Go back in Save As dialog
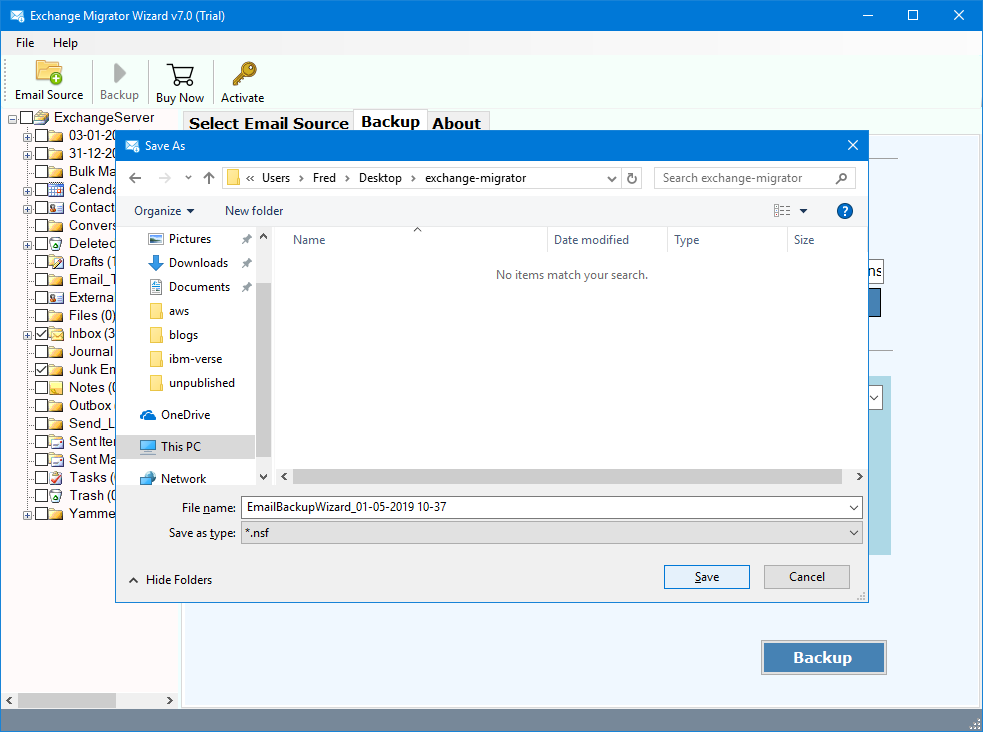Screen dimensions: 983x732 [135, 178]
